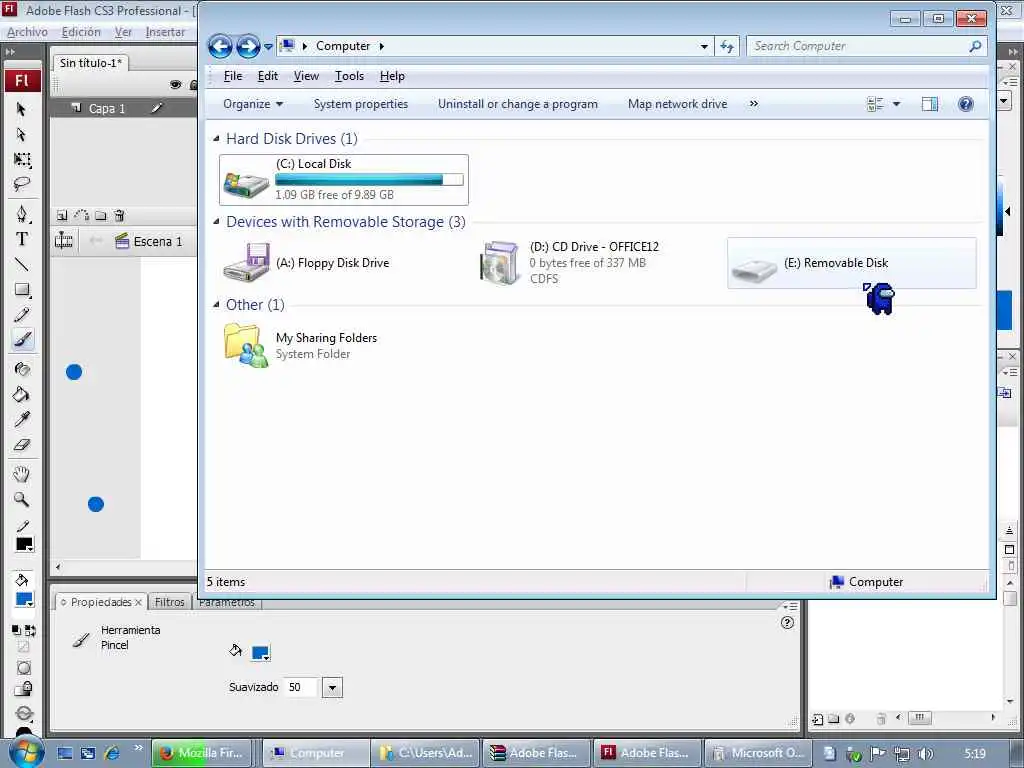Click the insert layer icon in timeline
The width and height of the screenshot is (1024, 768).
pyautogui.click(x=62, y=215)
